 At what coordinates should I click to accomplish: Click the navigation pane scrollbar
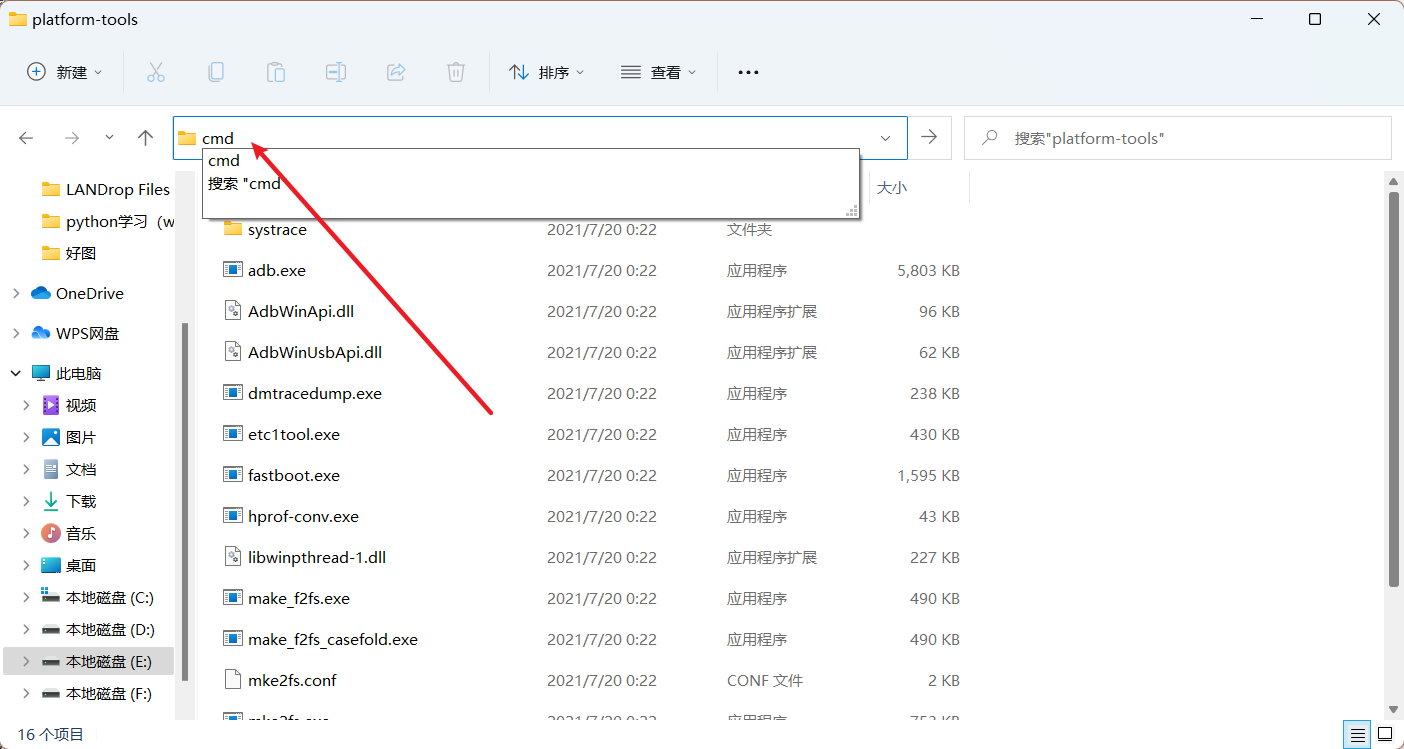(x=184, y=500)
